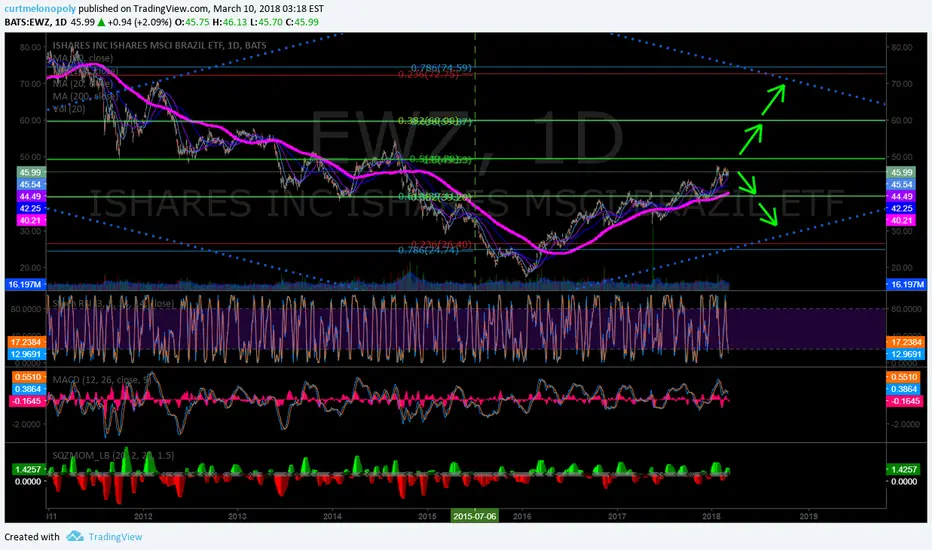932x550 pixels.
Task: Select the BATS:EWZ, 1D symbol header text
Action: click(x=35, y=22)
